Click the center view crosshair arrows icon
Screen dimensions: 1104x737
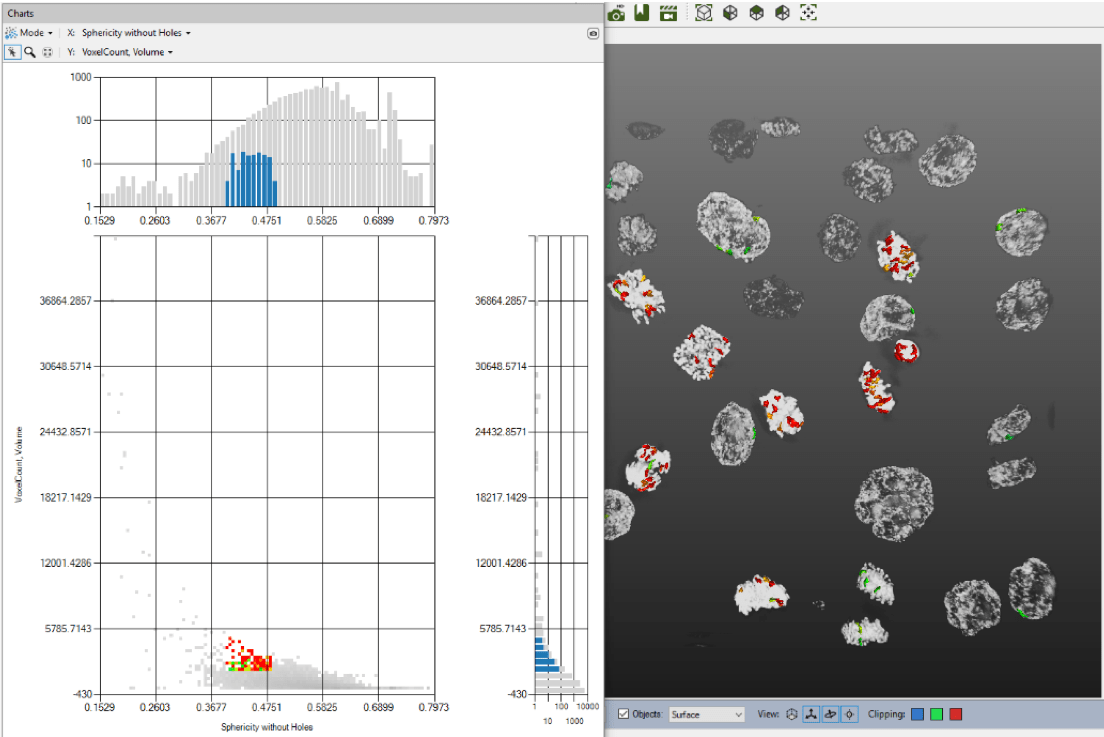(x=808, y=13)
